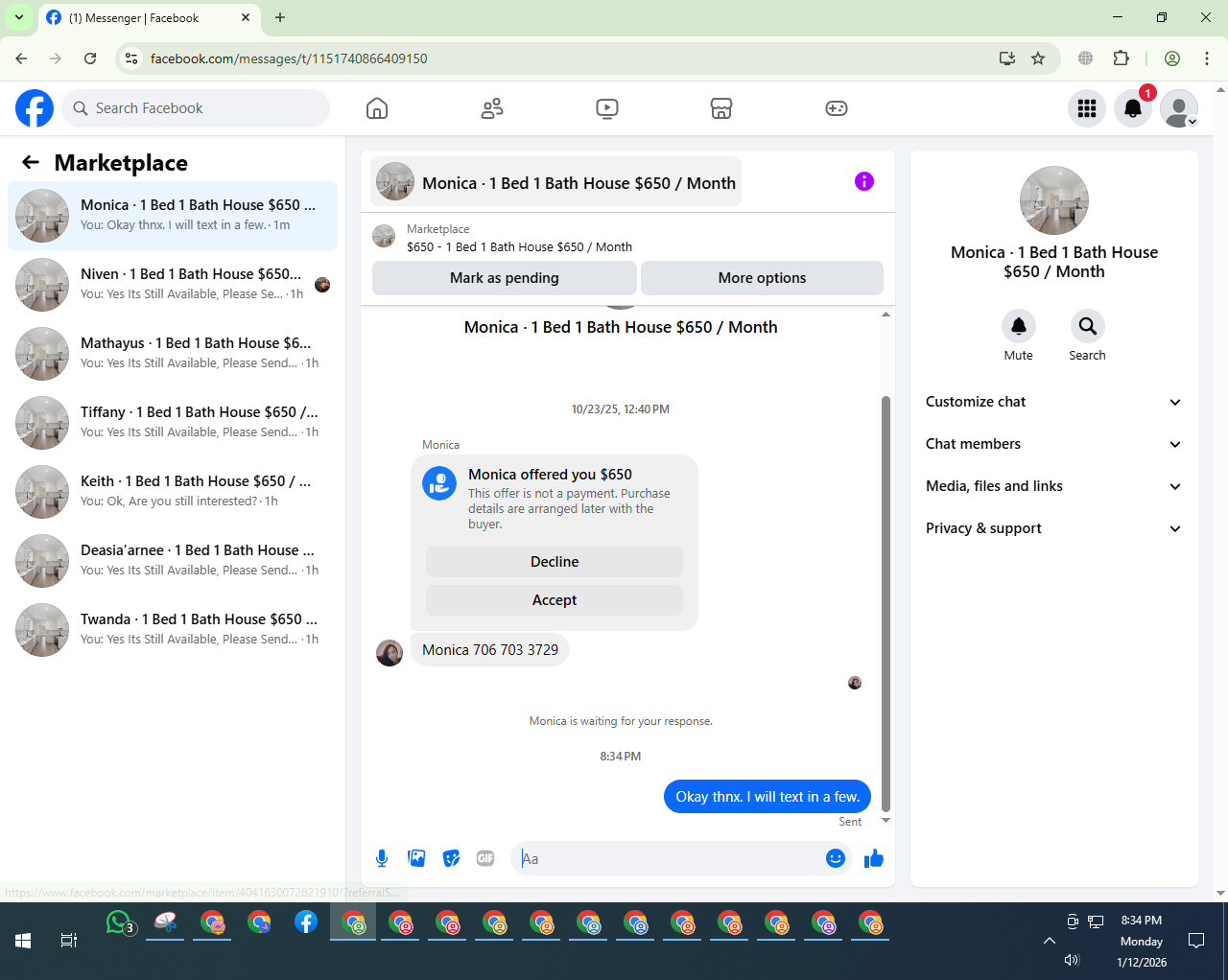Open taskbar volume speaker icon

[1072, 960]
